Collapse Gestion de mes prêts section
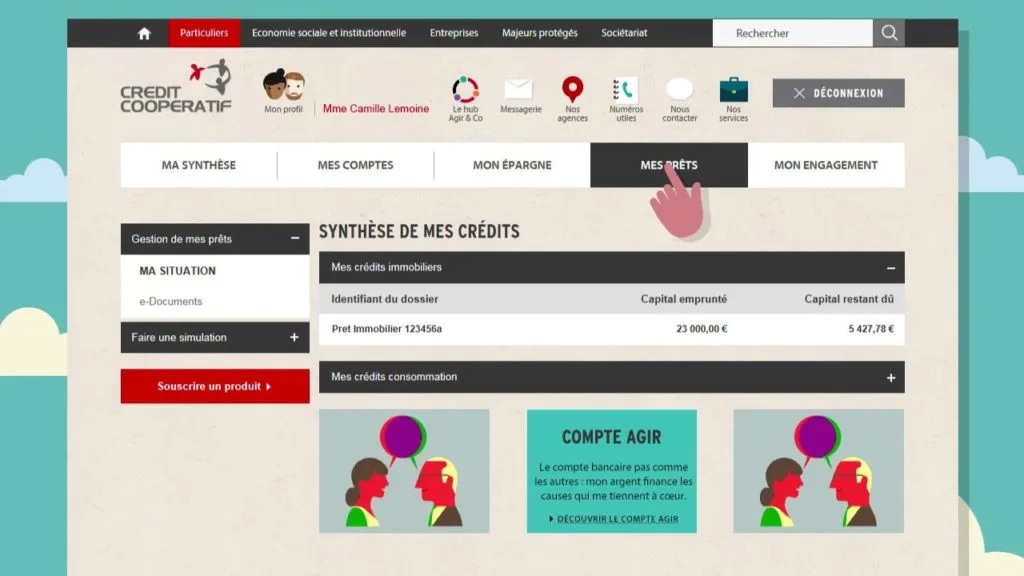Viewport: 1024px width, 576px height. tap(295, 239)
